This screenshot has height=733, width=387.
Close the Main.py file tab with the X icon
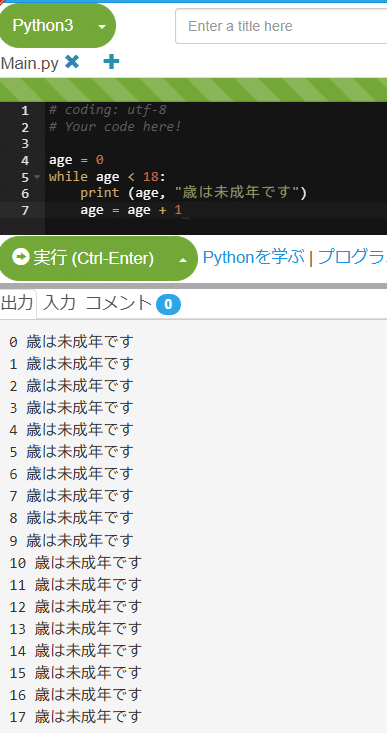(x=72, y=62)
